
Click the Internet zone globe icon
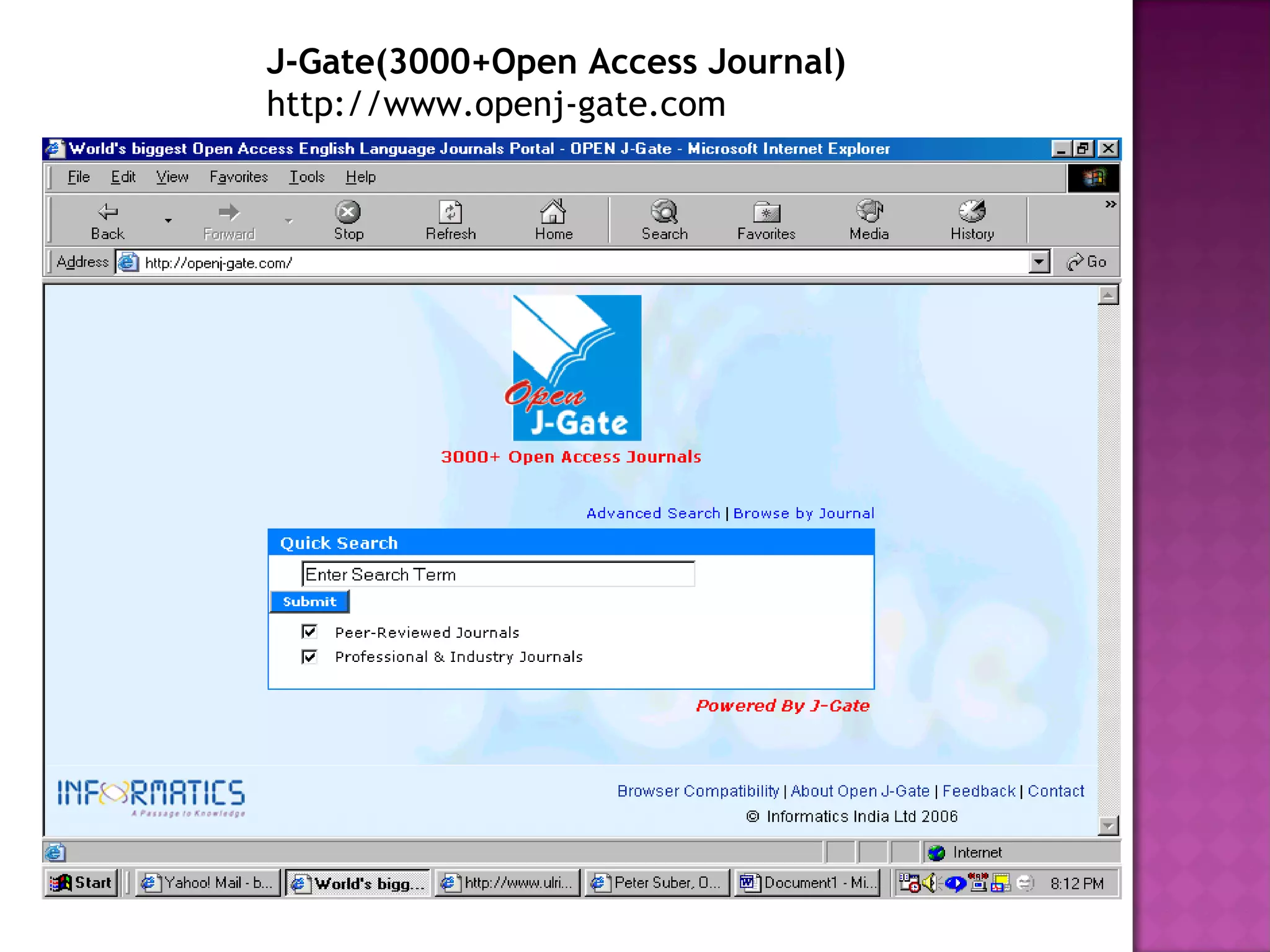tap(936, 853)
